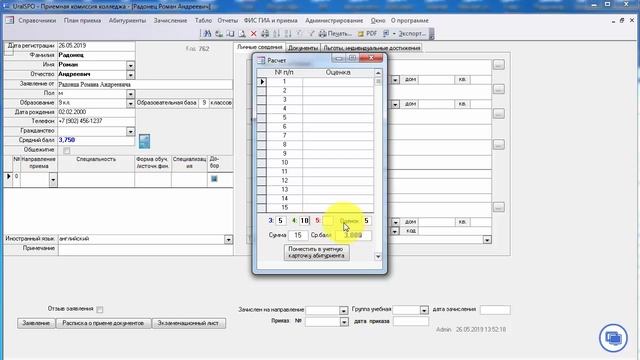640x360 pixels.
Task: Click the Экзаменационный лист button
Action: click(x=189, y=323)
